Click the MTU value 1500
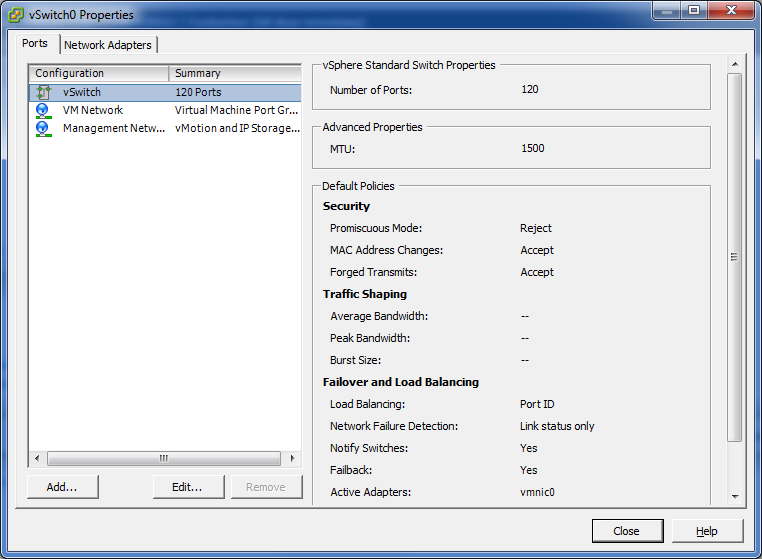This screenshot has height=559, width=762. coord(533,149)
